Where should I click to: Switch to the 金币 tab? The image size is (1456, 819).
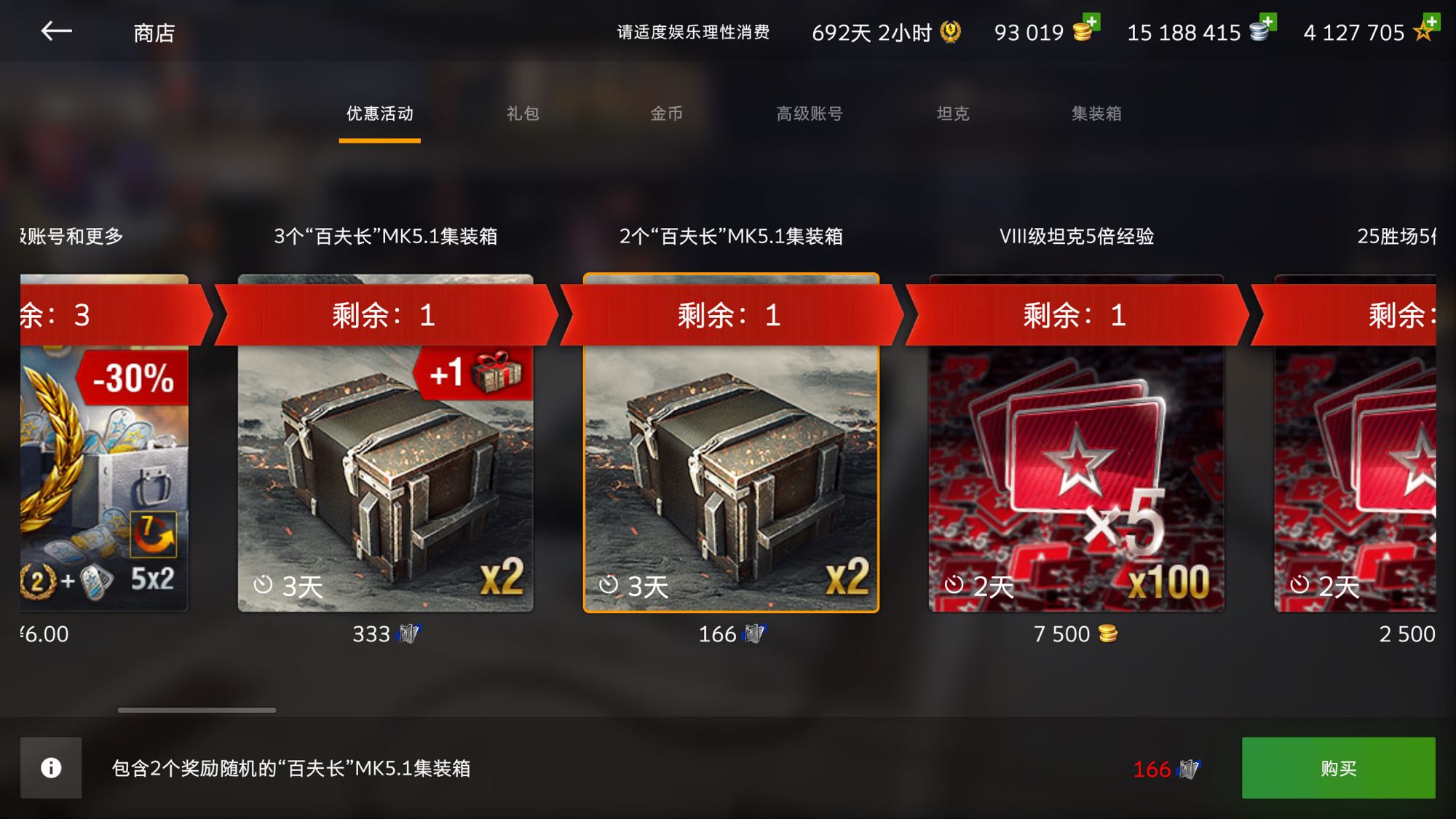pos(666,114)
